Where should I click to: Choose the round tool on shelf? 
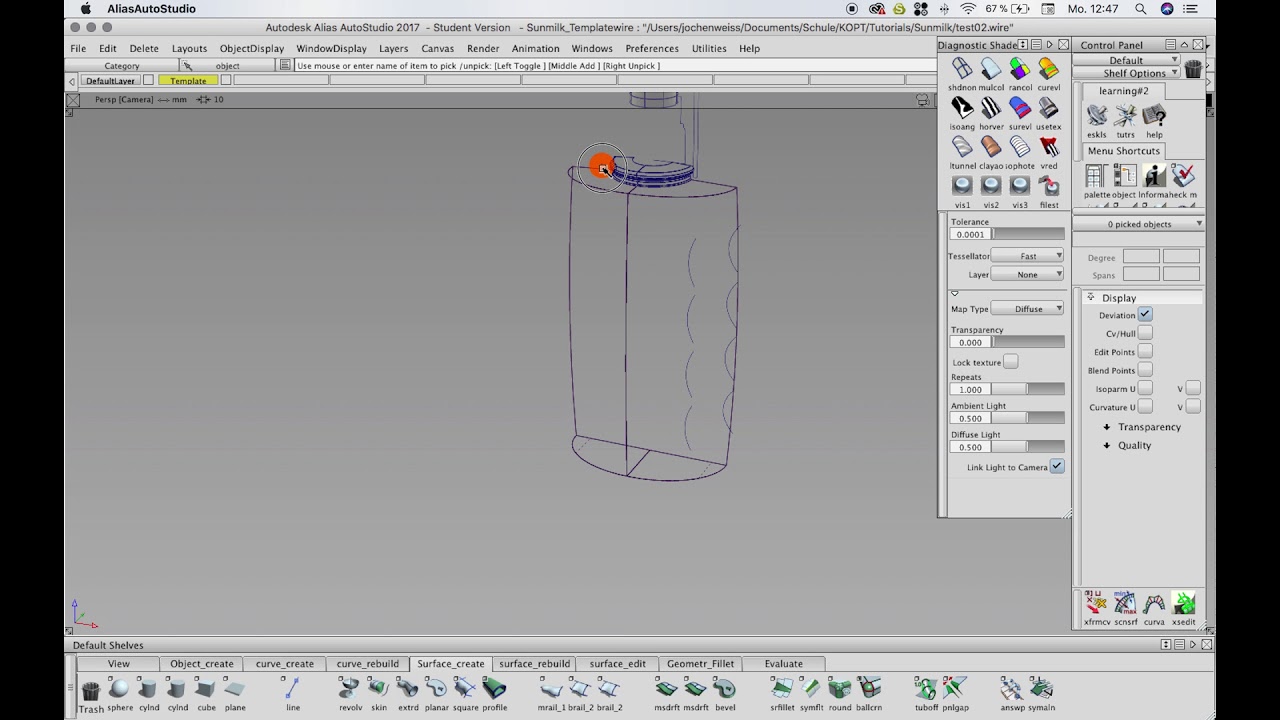click(840, 689)
